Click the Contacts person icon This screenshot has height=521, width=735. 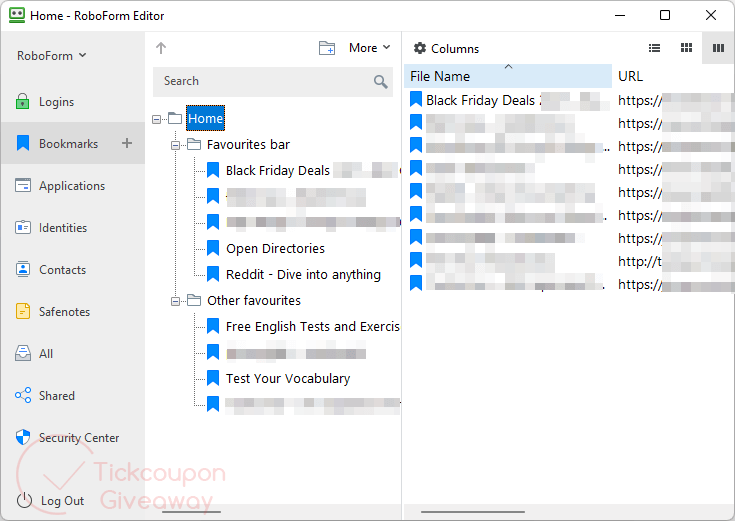[x=23, y=269]
